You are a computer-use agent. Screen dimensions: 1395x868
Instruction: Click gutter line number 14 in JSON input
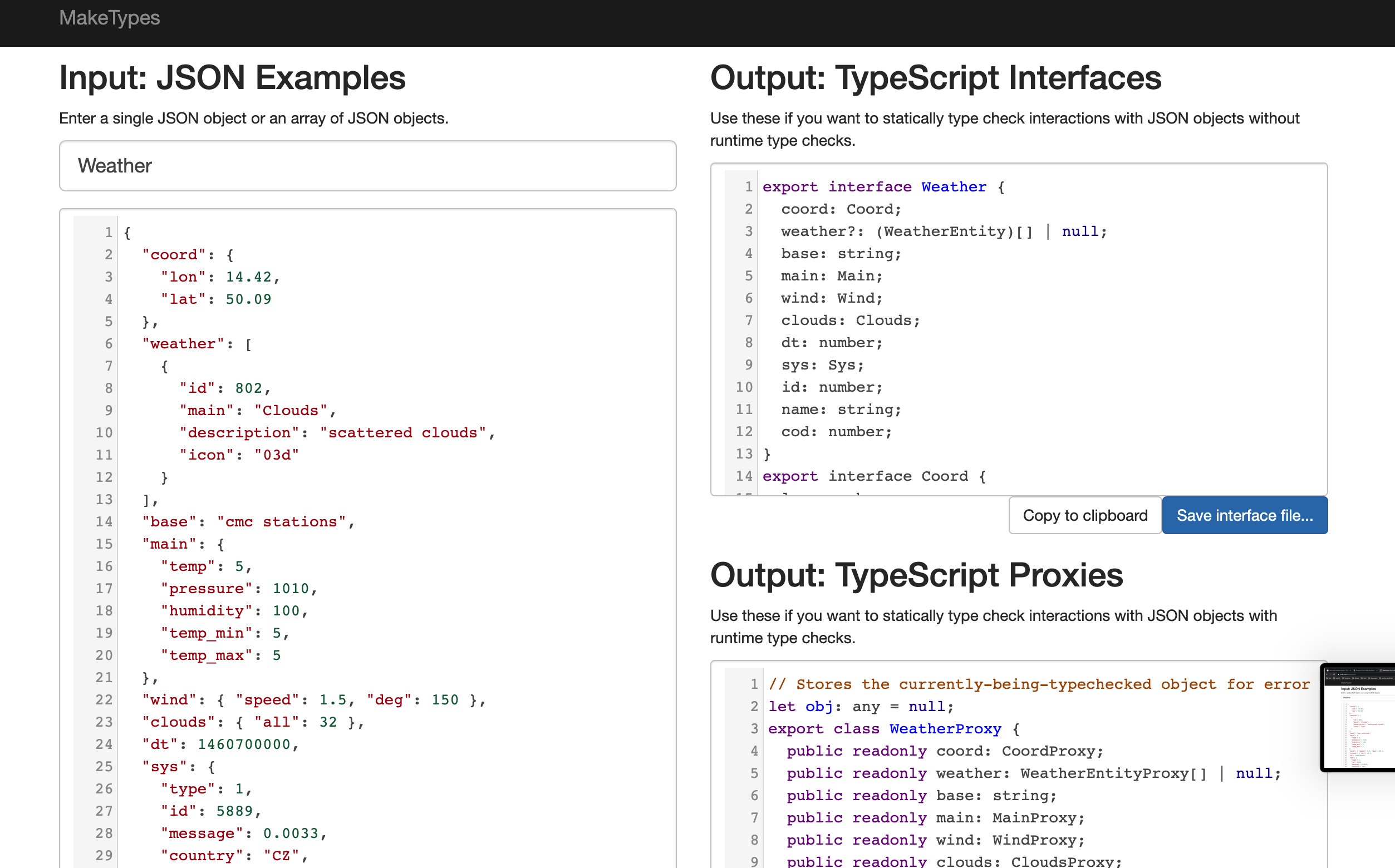[104, 522]
